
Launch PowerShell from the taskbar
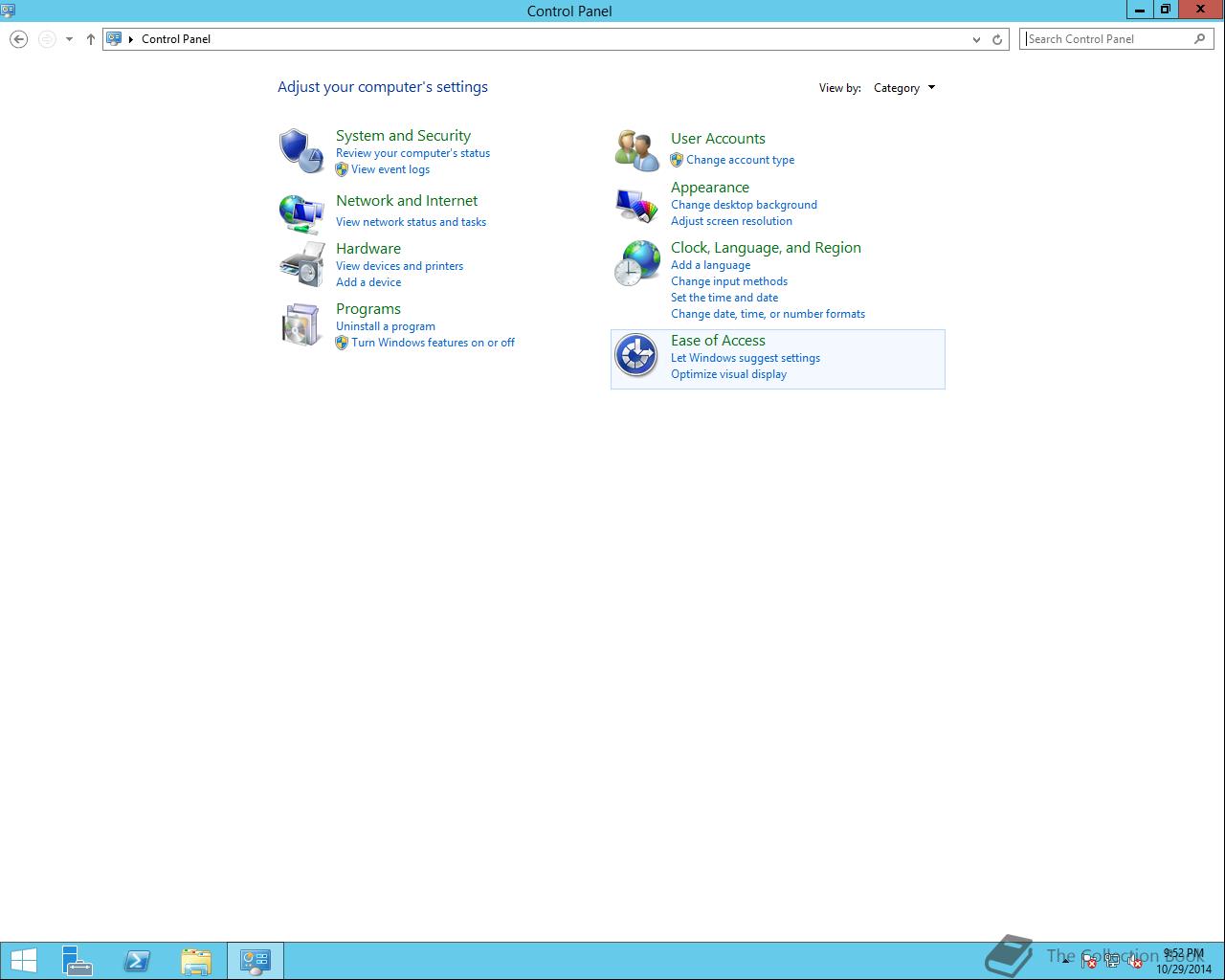tap(137, 961)
